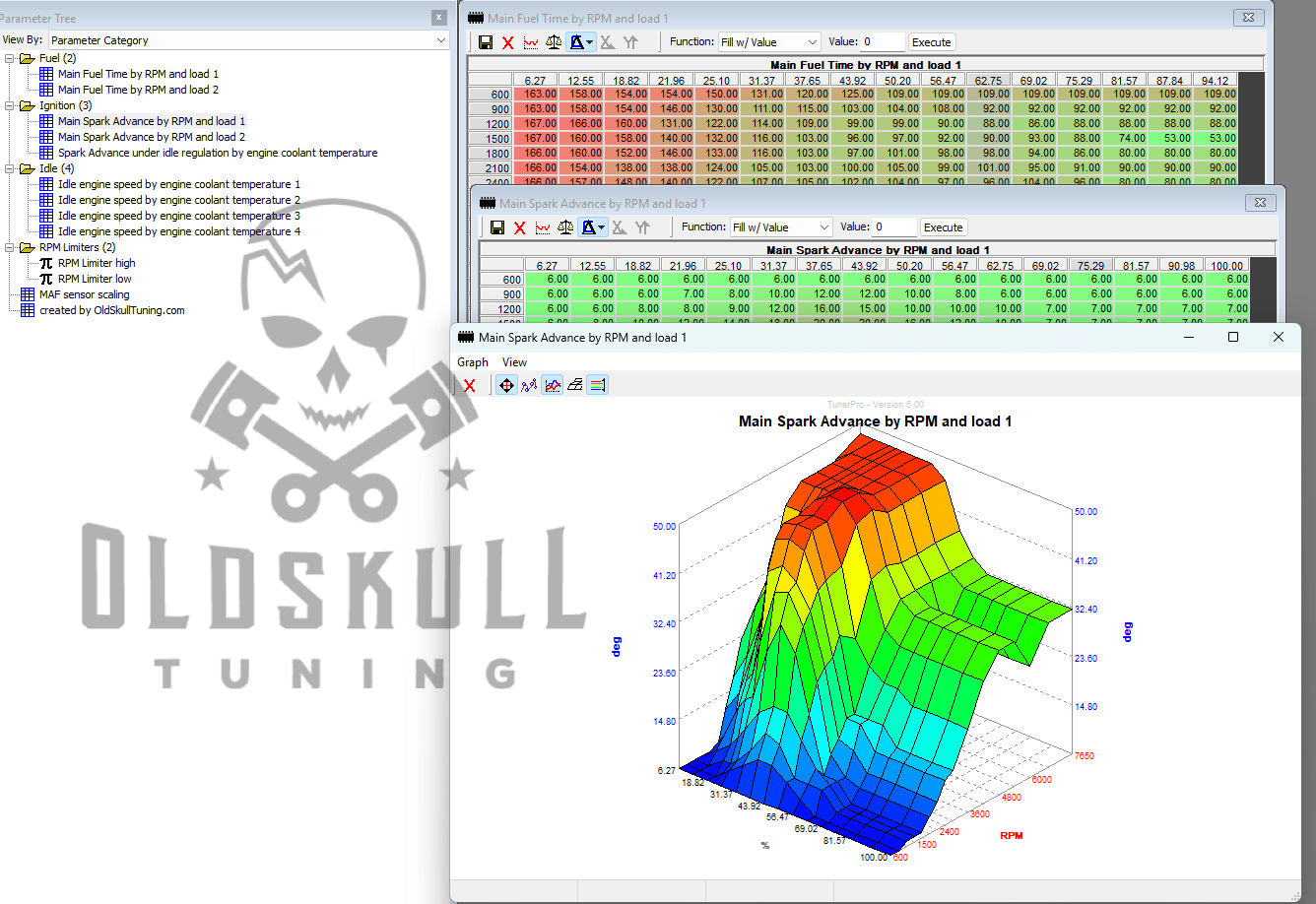
Task: Click the blue dotted line plot icon in graph toolbar
Action: pos(530,385)
